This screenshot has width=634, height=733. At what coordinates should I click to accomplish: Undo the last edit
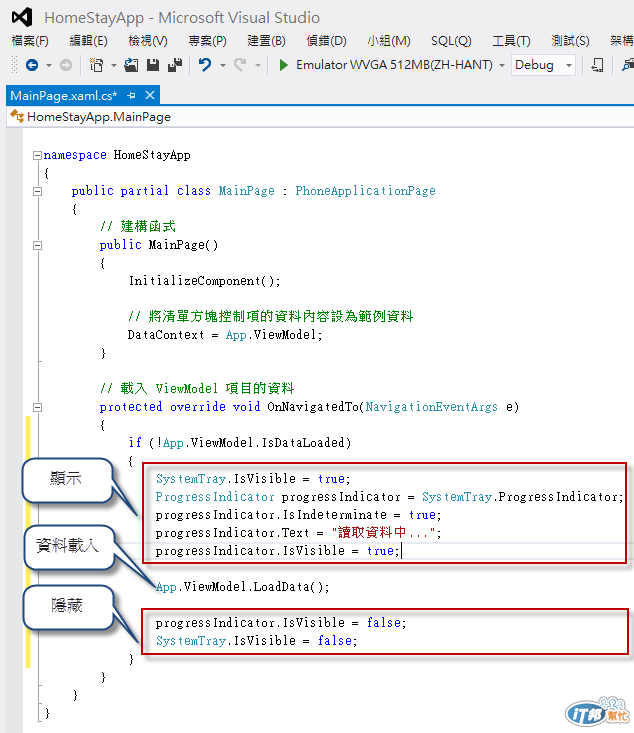coord(205,65)
